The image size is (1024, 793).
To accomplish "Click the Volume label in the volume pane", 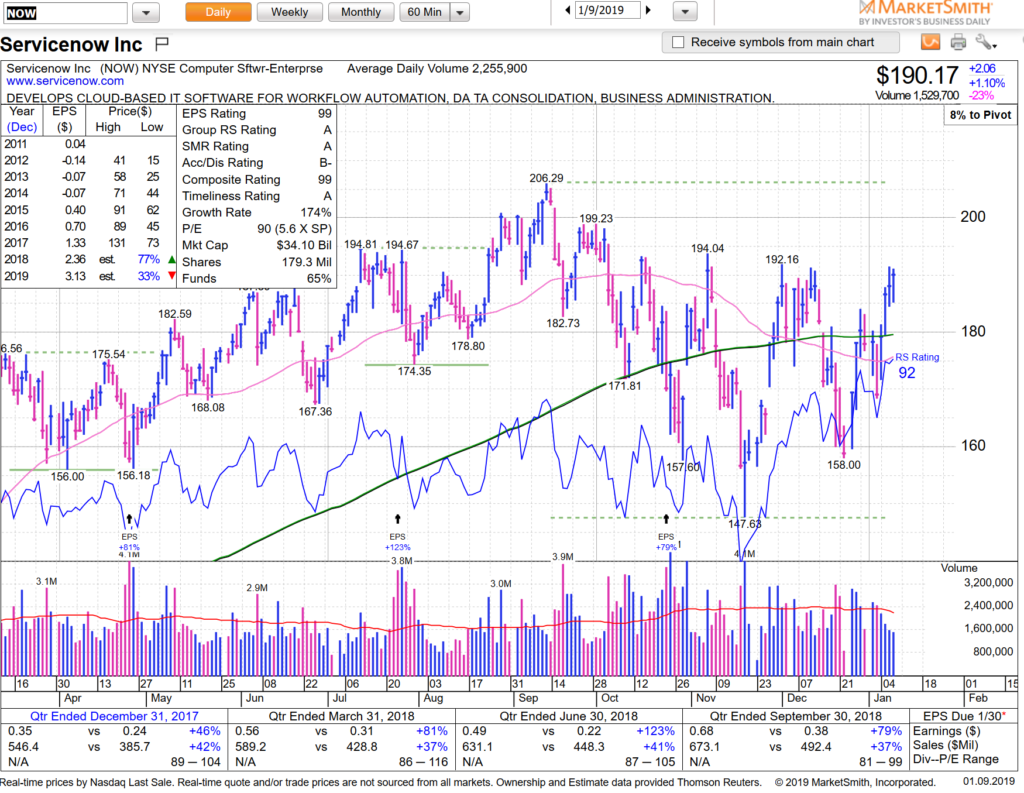I will click(959, 568).
